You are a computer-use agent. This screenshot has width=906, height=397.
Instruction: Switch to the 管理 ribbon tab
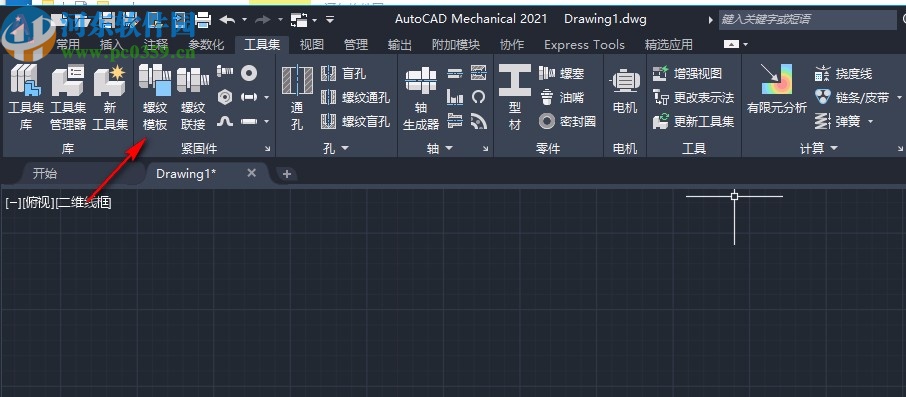[x=355, y=44]
